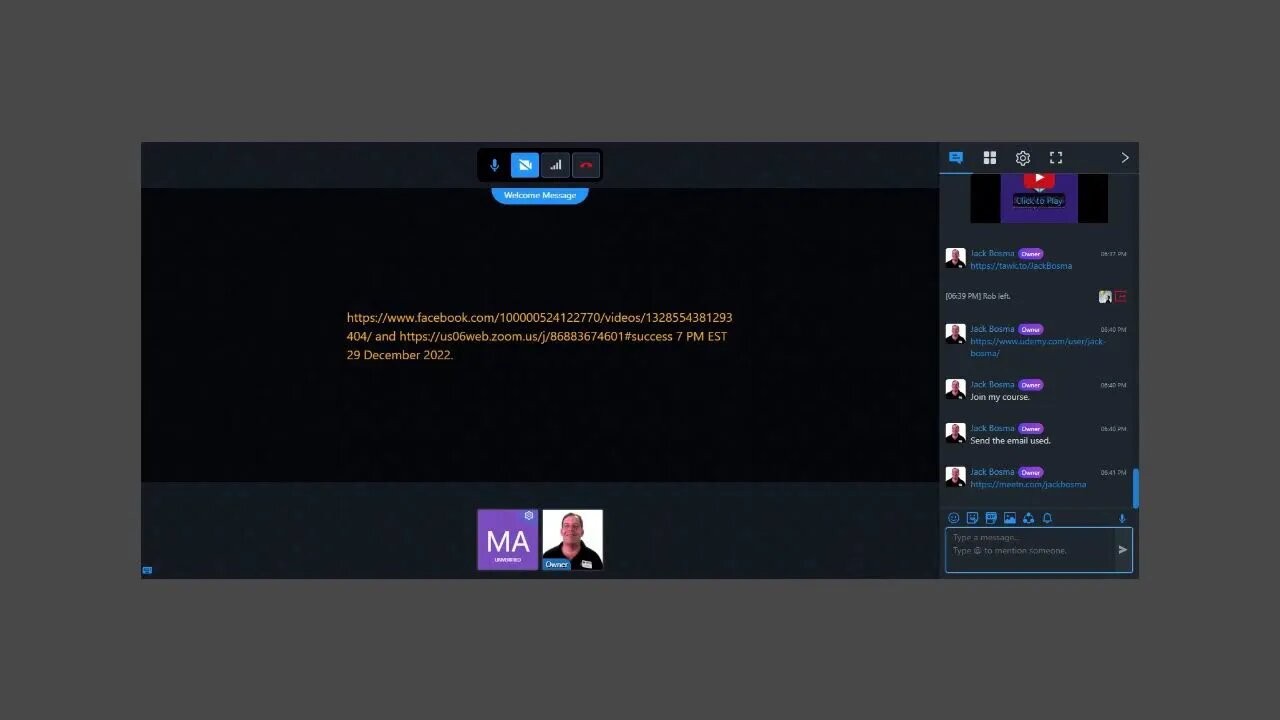Click the file share icon above the message box
This screenshot has height=720, width=1280.
(1028, 518)
